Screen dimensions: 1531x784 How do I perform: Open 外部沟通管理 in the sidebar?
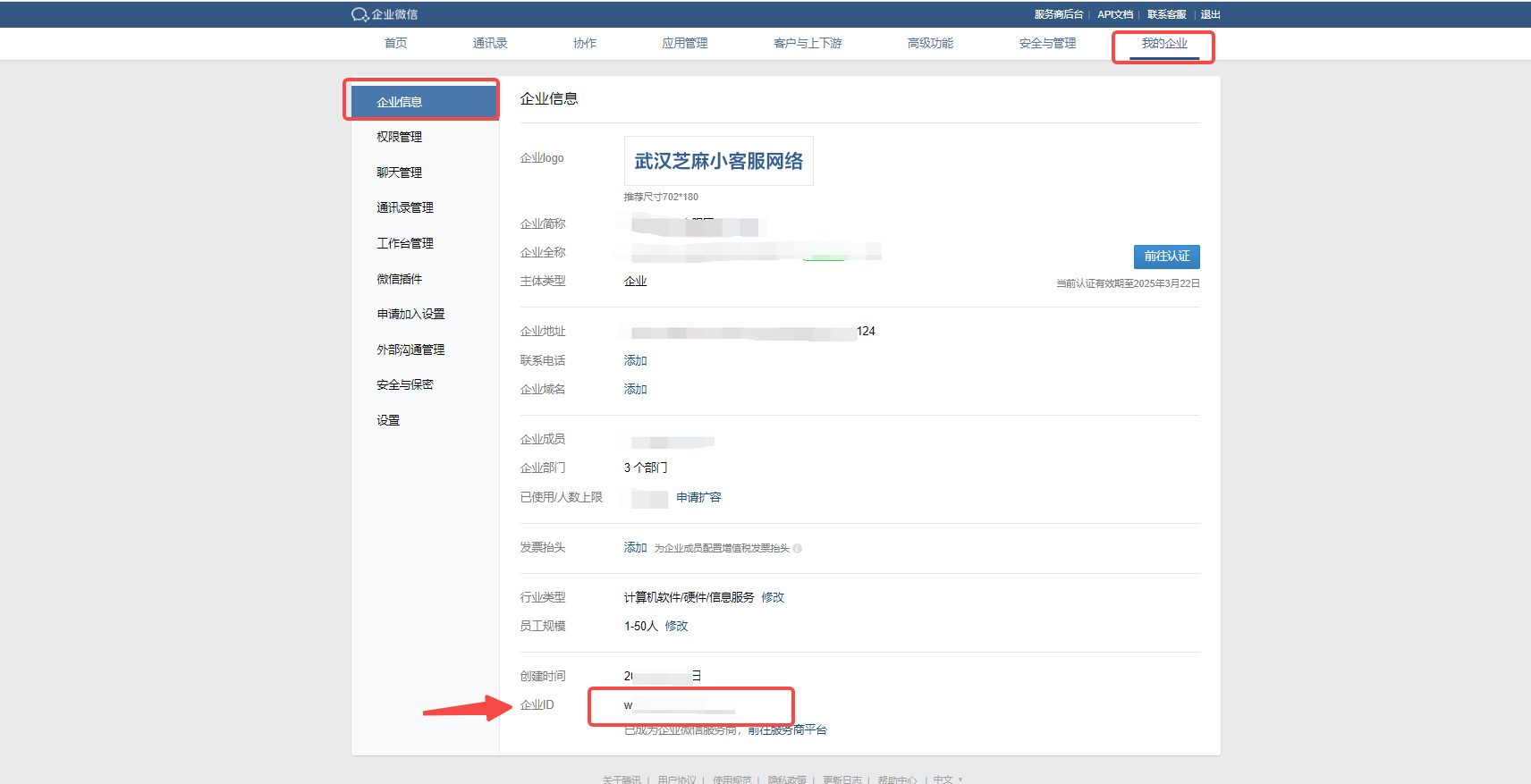coord(410,350)
